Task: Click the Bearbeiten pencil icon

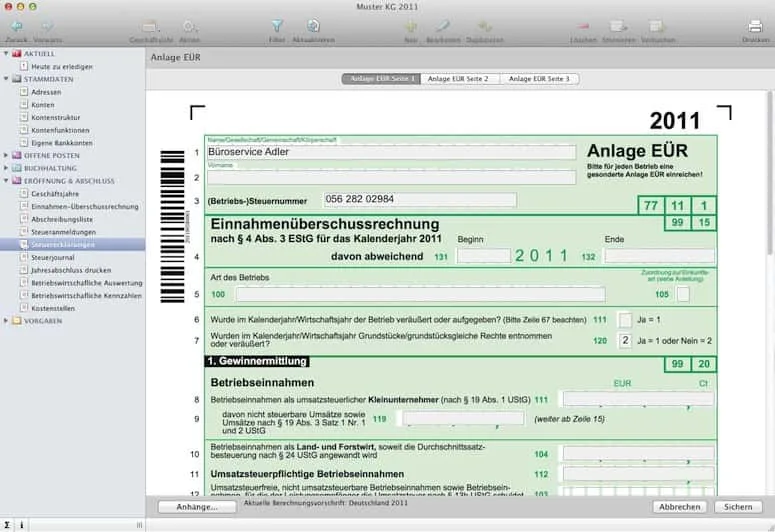Action: [x=443, y=26]
